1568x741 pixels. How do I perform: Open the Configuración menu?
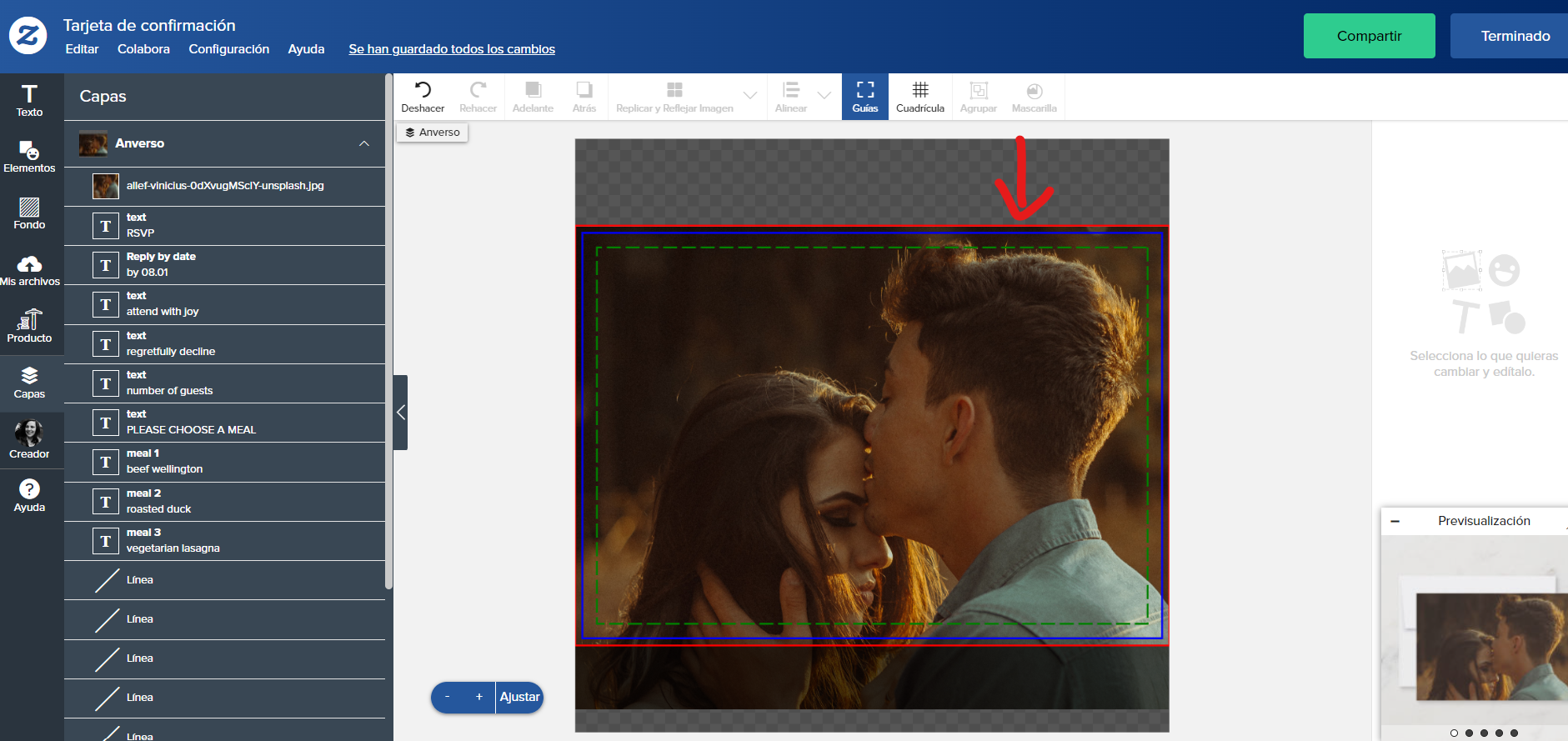(229, 49)
